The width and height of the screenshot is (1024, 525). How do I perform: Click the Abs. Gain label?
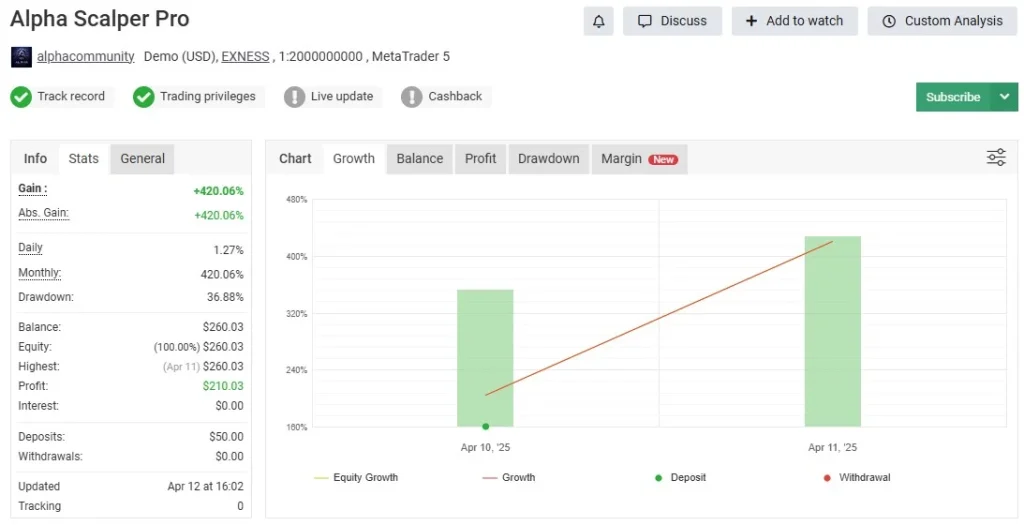click(43, 213)
